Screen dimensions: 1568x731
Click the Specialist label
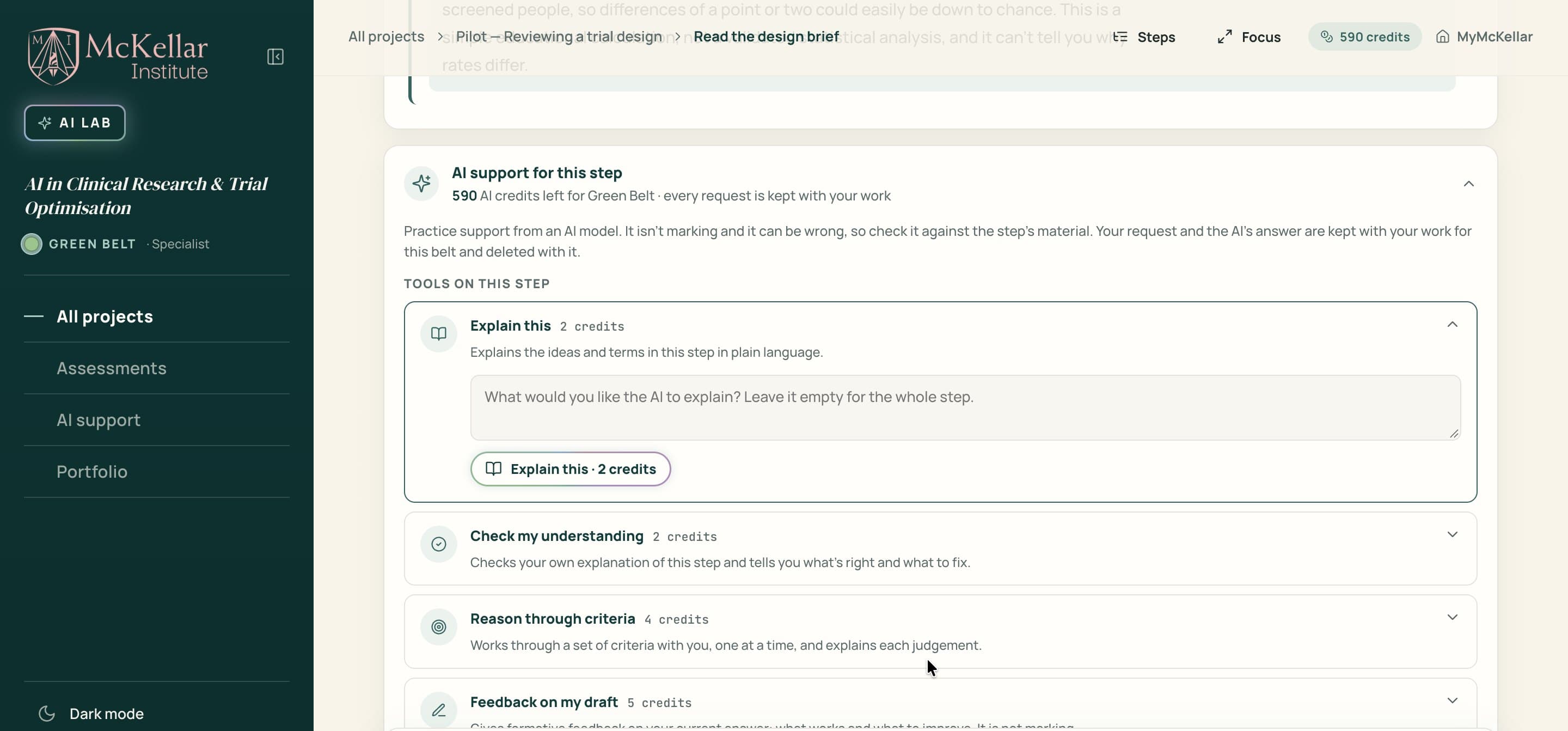[x=180, y=243]
